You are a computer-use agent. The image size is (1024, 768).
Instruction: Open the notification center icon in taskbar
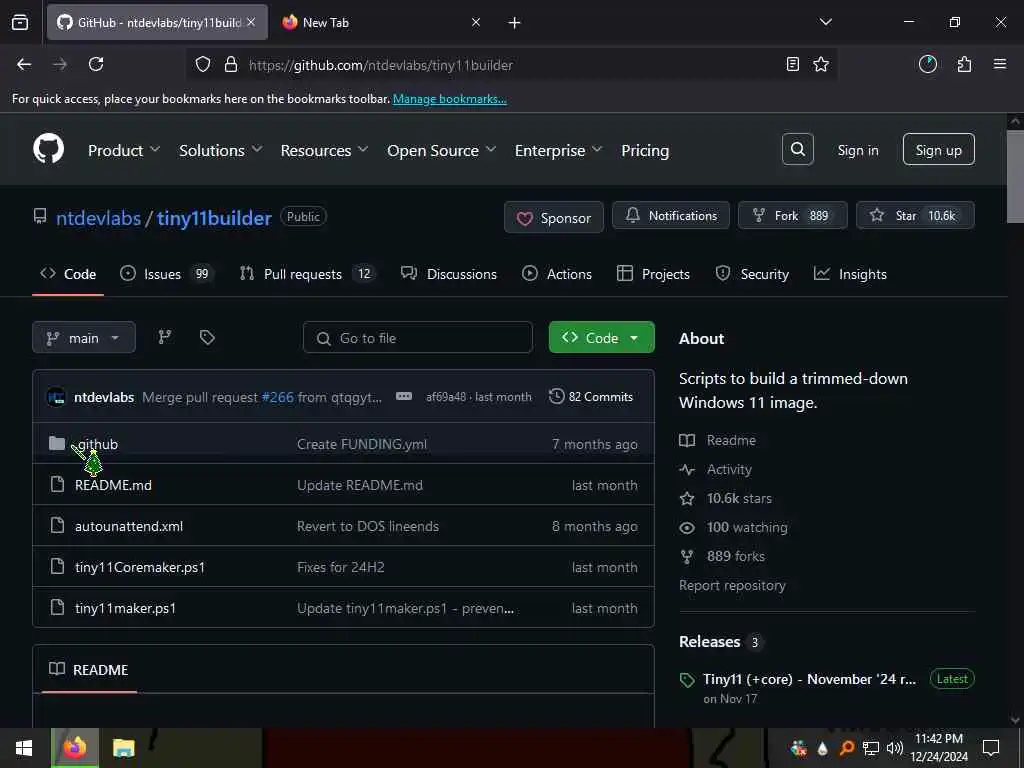click(991, 748)
